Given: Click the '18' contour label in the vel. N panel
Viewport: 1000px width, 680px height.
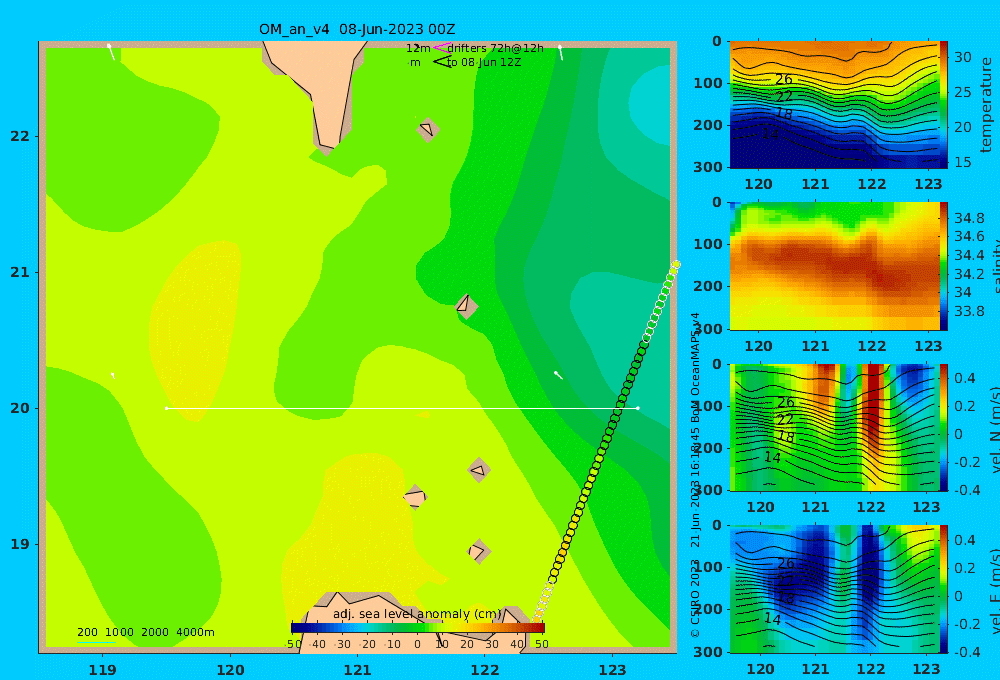Looking at the screenshot, I should [786, 437].
